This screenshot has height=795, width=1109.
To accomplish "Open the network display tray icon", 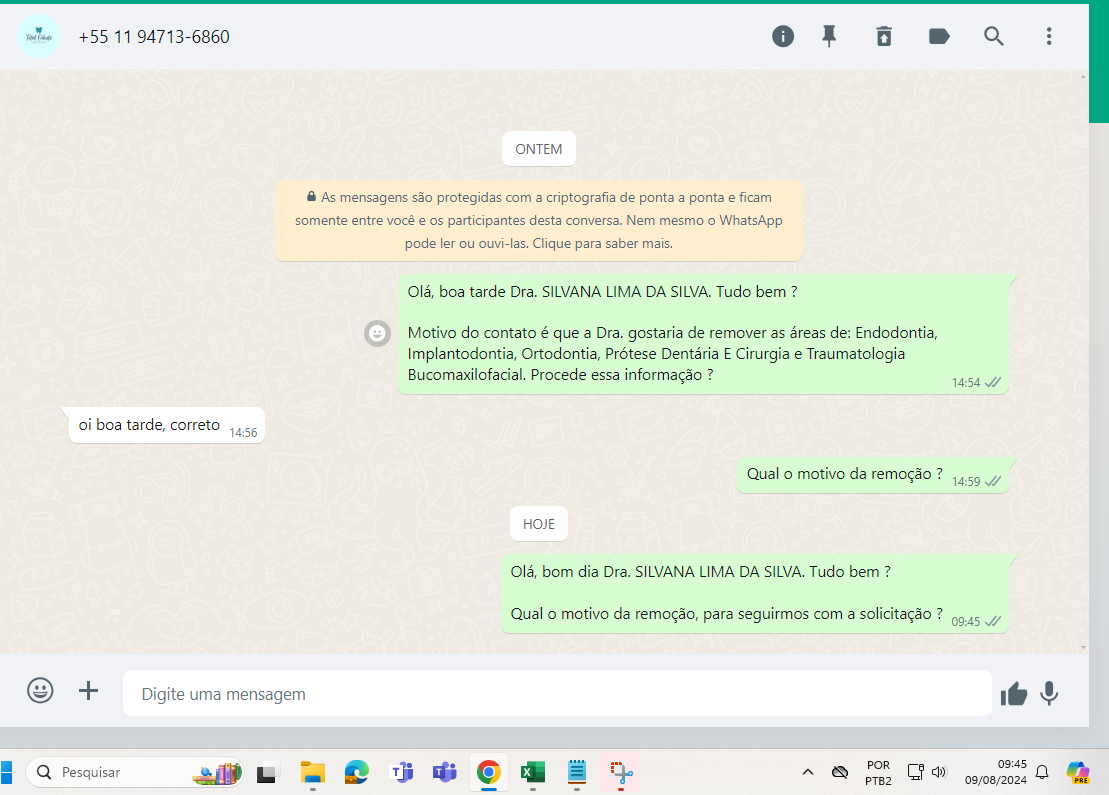I will pos(915,772).
